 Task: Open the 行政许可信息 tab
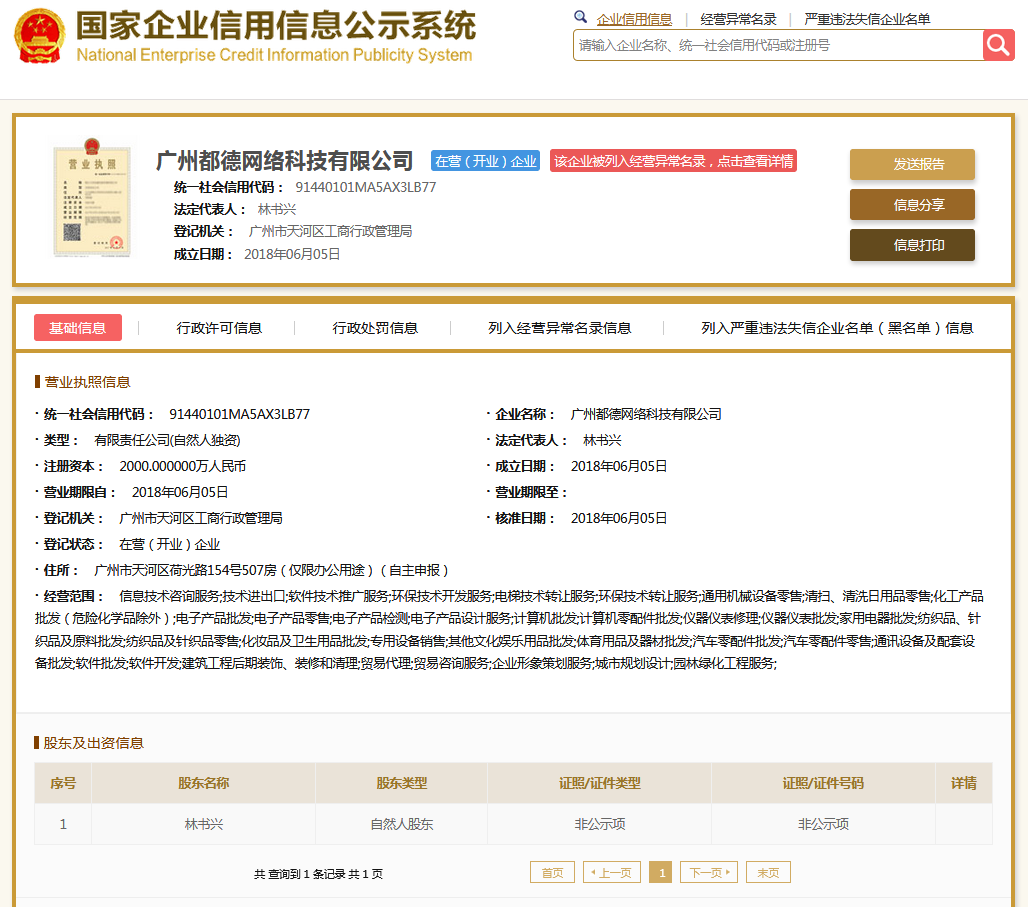(219, 328)
